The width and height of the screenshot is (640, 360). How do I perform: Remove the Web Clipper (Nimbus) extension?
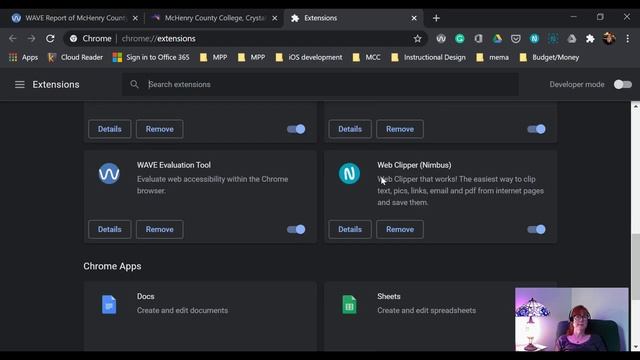tap(400, 229)
